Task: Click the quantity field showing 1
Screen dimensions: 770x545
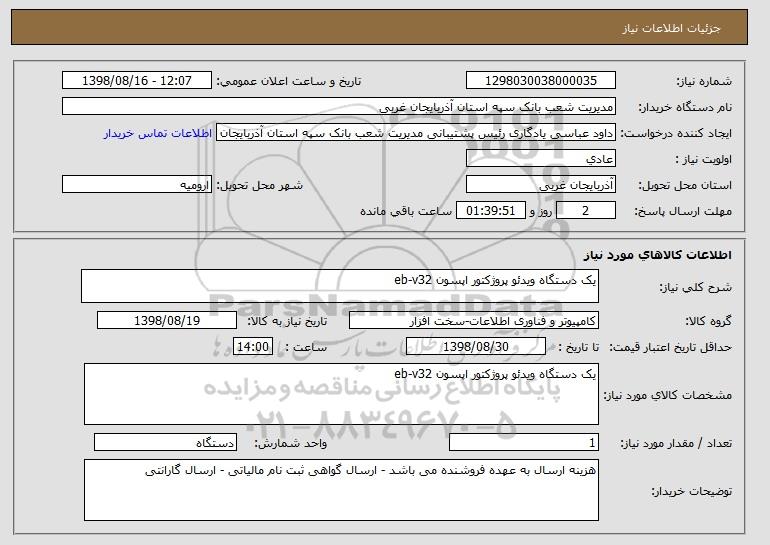Action: click(x=524, y=442)
